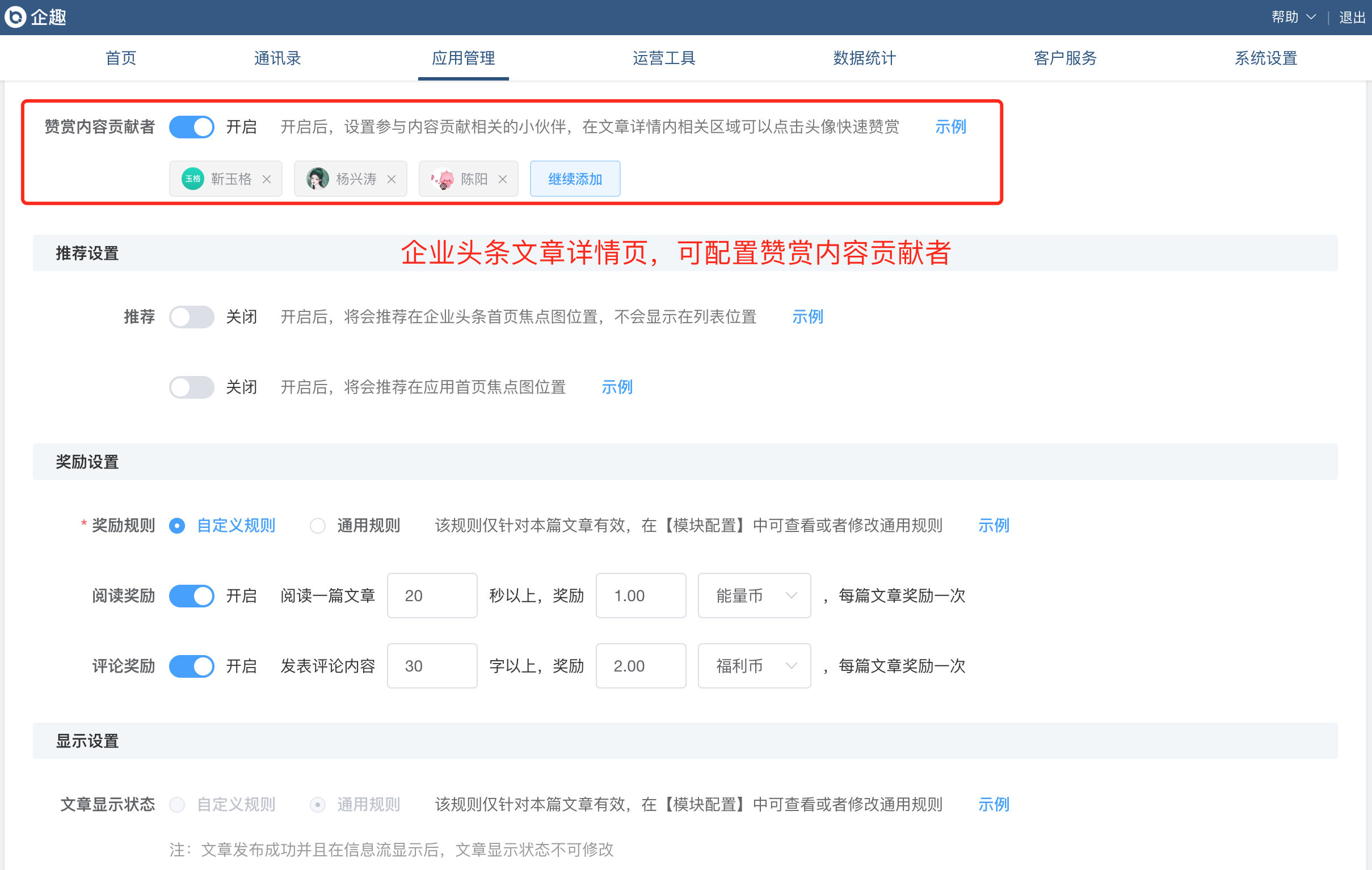The image size is (1372, 870).
Task: Turn off the 阅读奖励 switch
Action: tap(191, 596)
